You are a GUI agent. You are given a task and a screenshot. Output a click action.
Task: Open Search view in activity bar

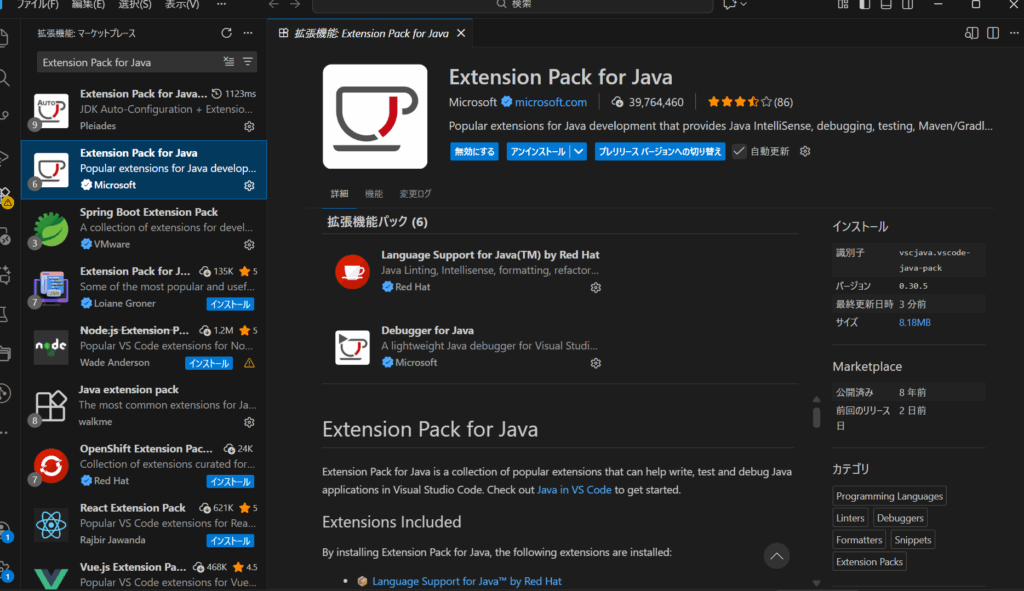click(x=5, y=77)
